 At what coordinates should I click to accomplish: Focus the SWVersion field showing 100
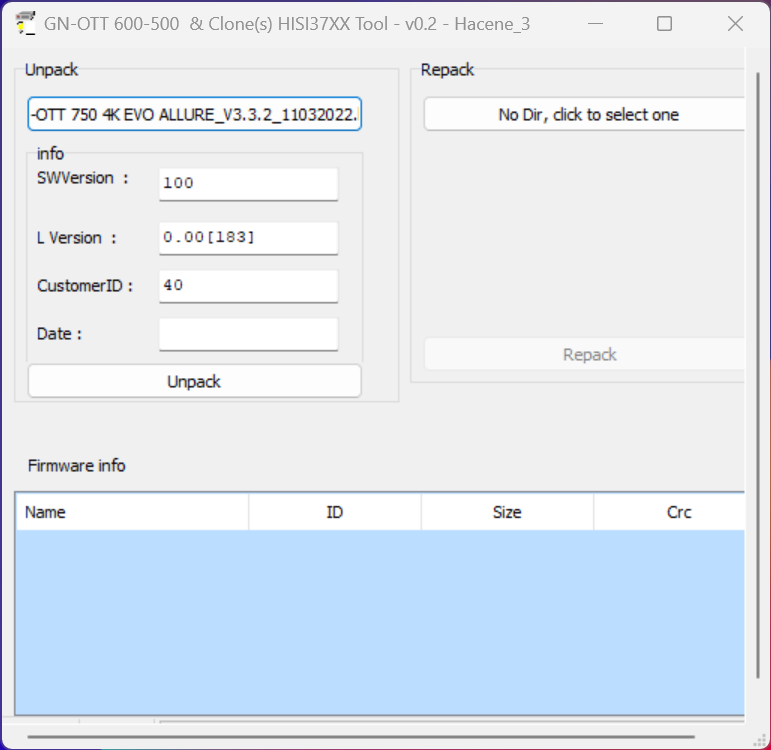(248, 184)
